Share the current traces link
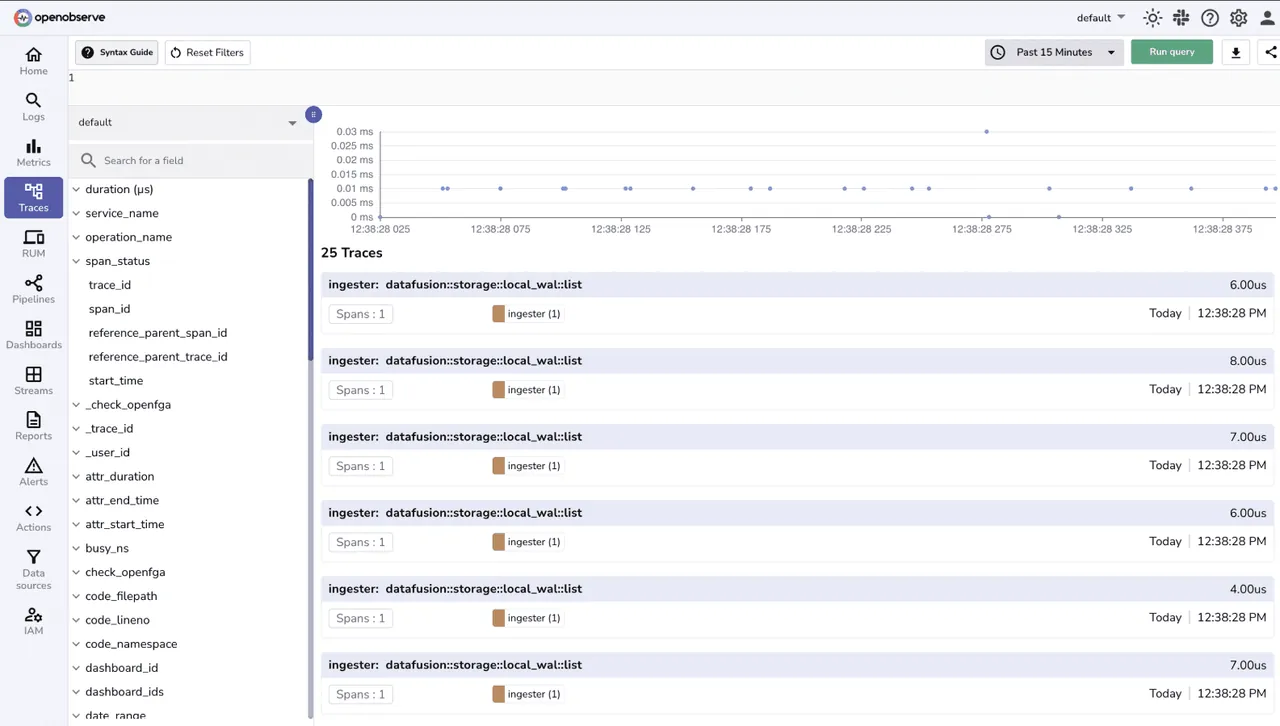1280x726 pixels. (1270, 52)
